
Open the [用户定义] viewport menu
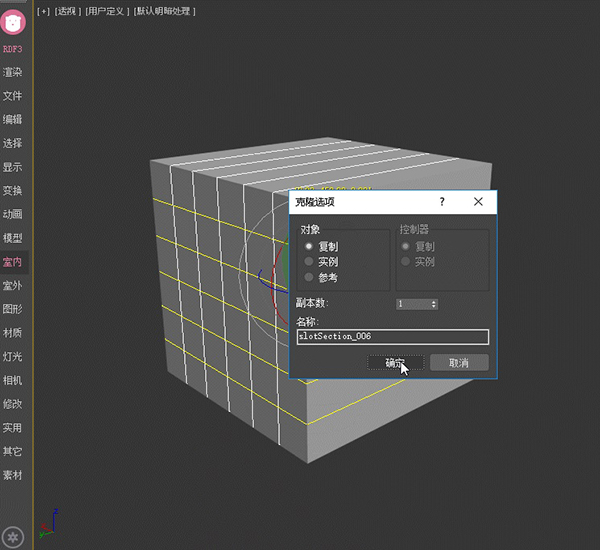(107, 11)
